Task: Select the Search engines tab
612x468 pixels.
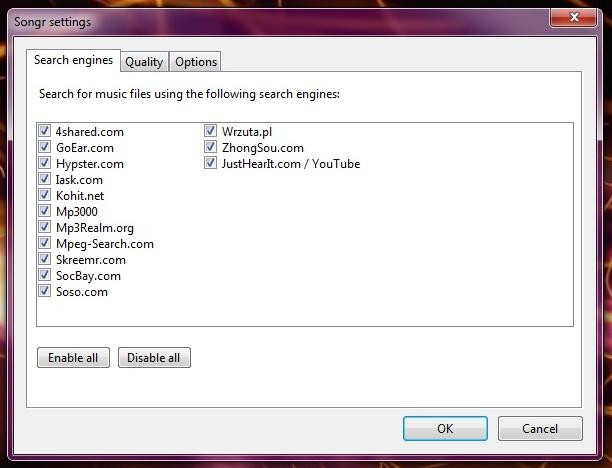Action: 73,60
